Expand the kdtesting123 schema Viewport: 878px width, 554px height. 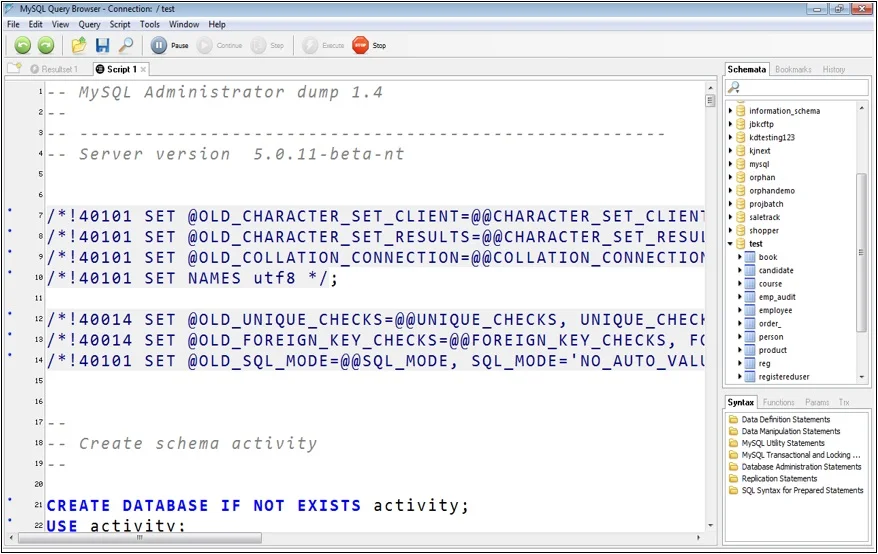pos(730,137)
